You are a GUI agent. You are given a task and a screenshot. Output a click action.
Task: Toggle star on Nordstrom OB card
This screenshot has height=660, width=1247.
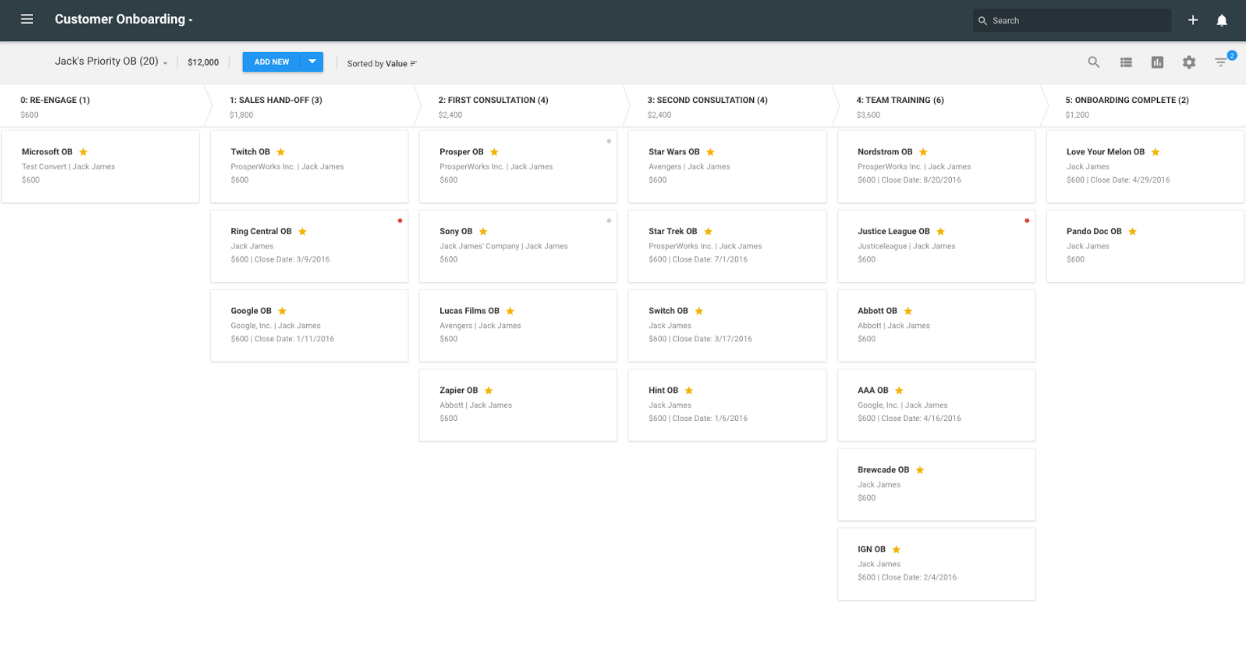pyautogui.click(x=923, y=152)
